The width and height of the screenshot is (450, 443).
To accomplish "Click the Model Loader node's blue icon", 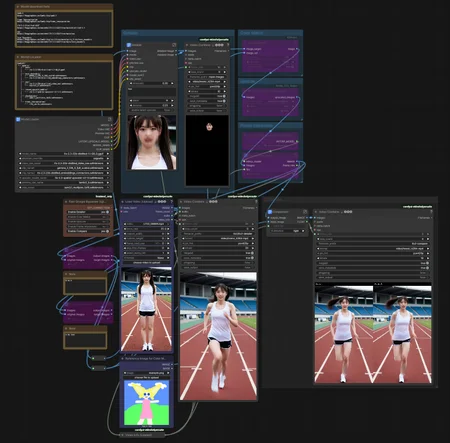I will [18, 119].
